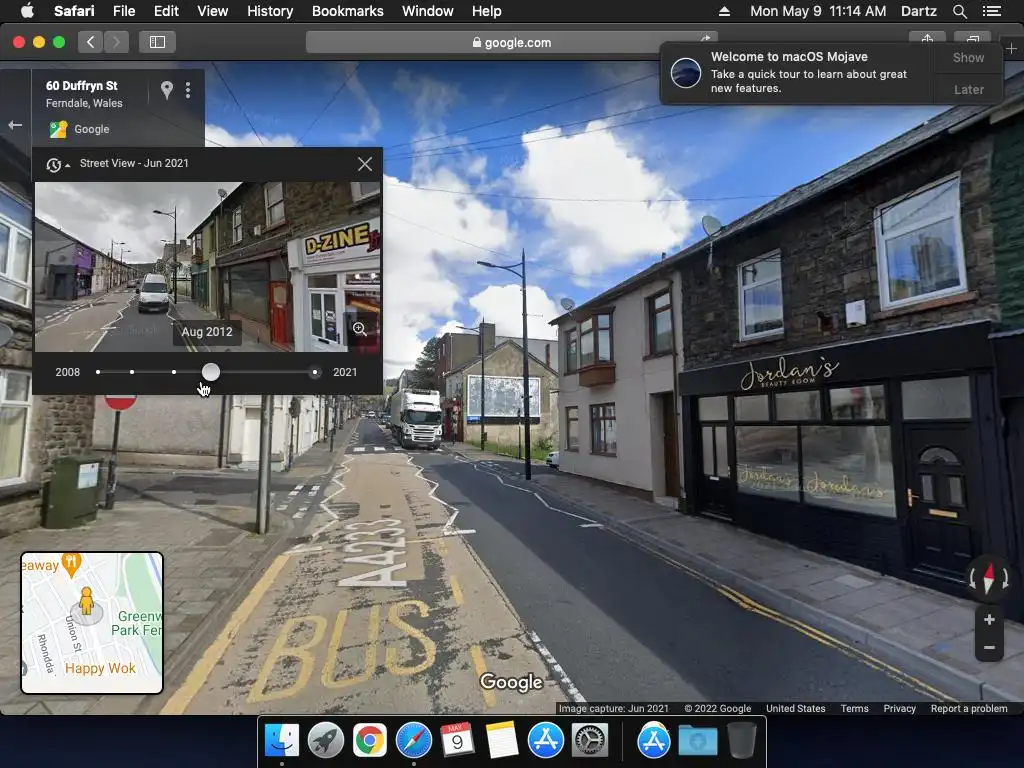Screen dimensions: 1024x768
Task: Open Spotlight search in menu bar
Action: point(959,11)
